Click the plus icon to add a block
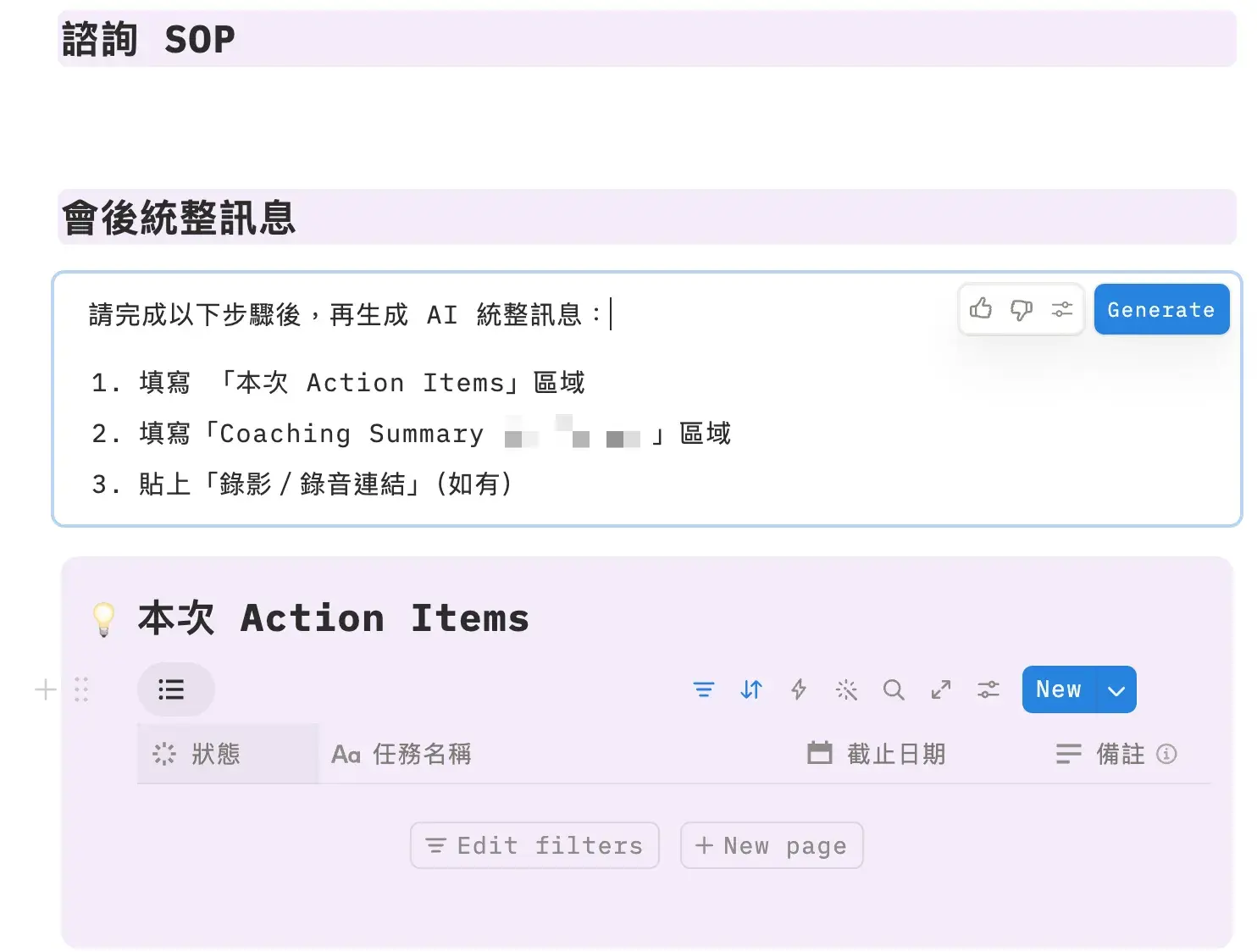Viewport: 1257px width, 952px height. [x=46, y=689]
